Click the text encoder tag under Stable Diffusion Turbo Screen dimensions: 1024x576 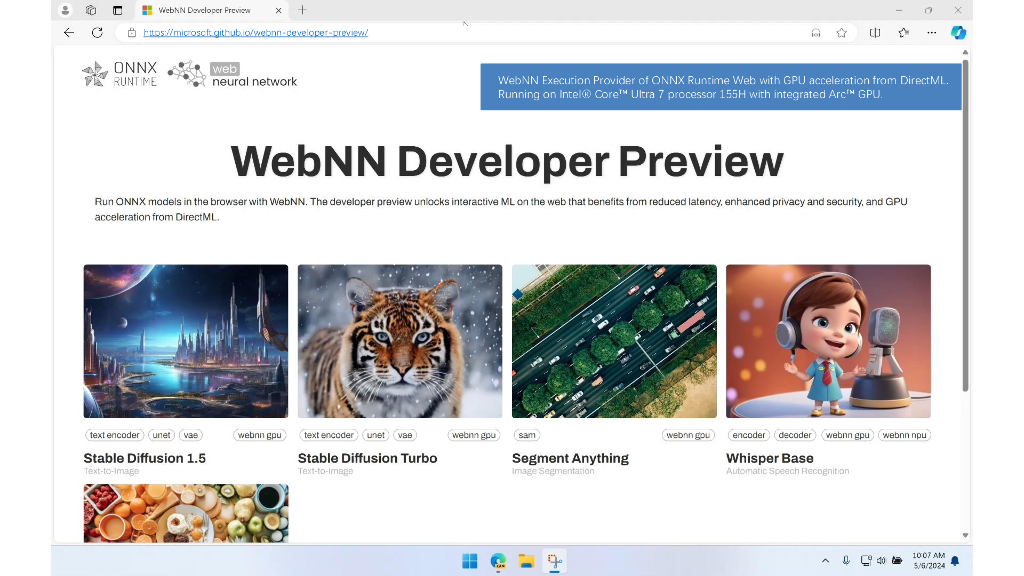328,435
